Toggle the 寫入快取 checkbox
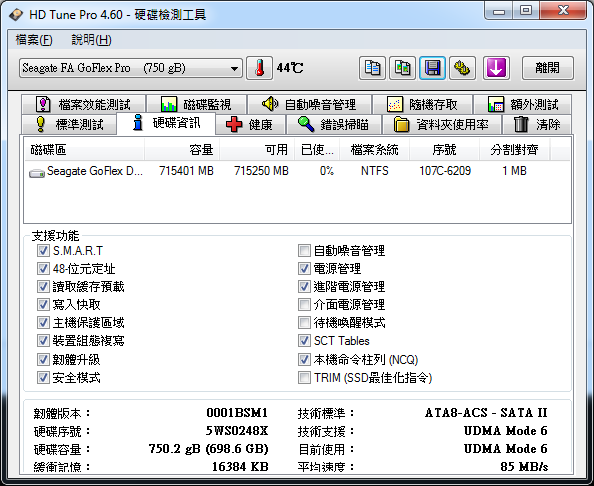 point(43,305)
